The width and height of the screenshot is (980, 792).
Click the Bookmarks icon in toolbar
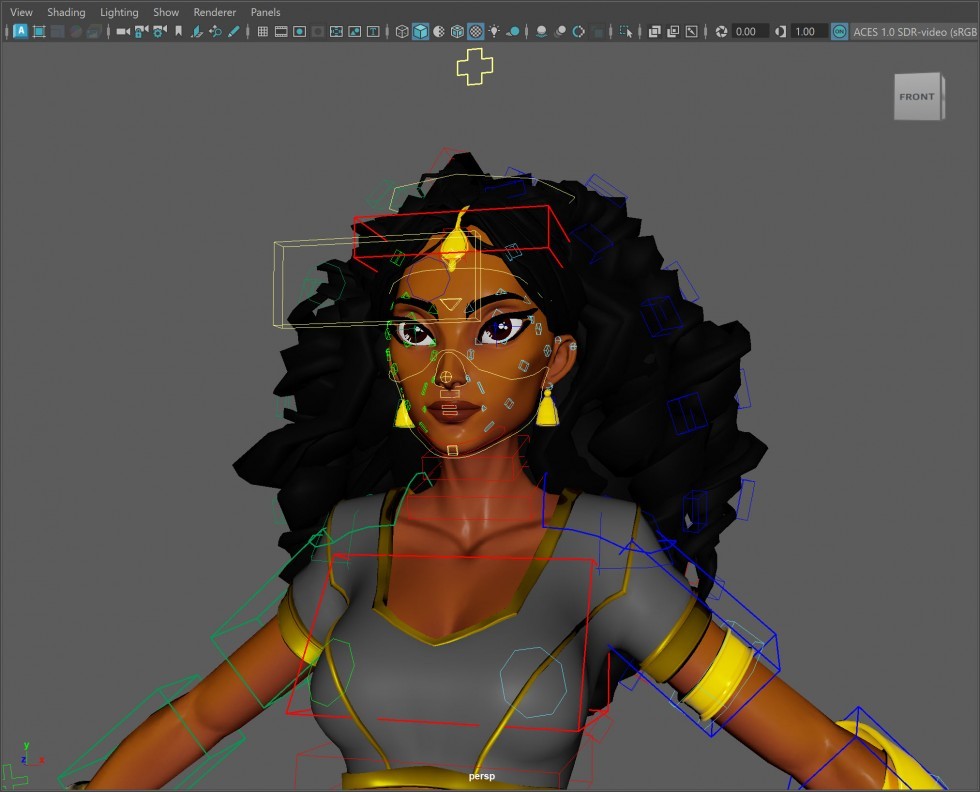pyautogui.click(x=179, y=31)
